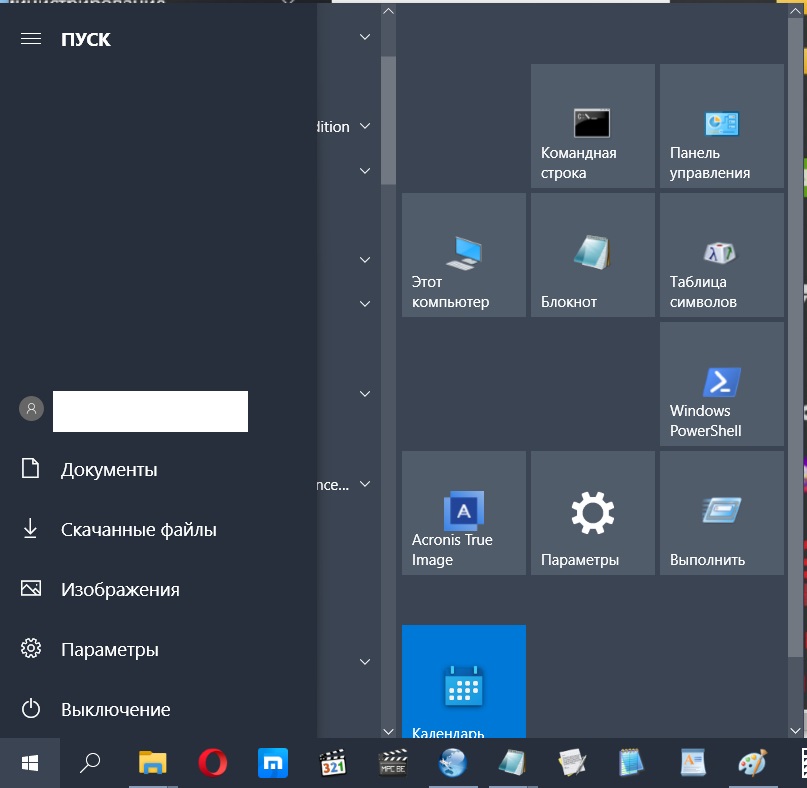
Task: Click the ПУСК heading
Action: click(x=85, y=40)
